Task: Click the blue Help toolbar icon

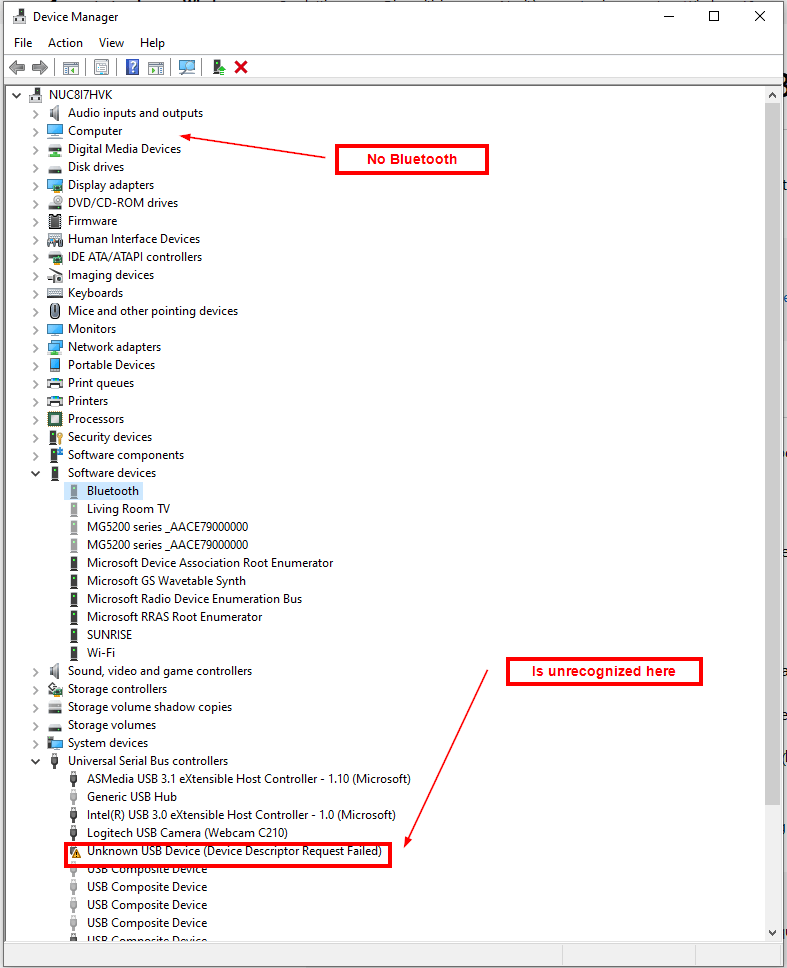Action: (132, 67)
